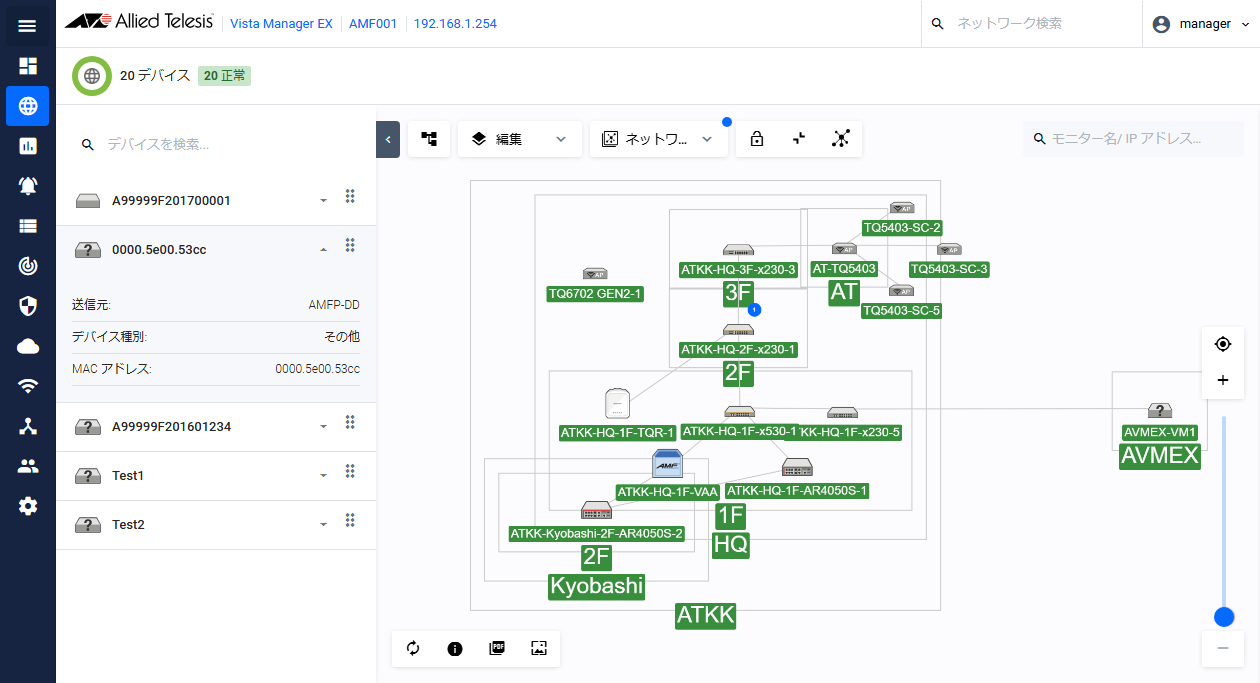Click the info icon below the map

pos(455,648)
